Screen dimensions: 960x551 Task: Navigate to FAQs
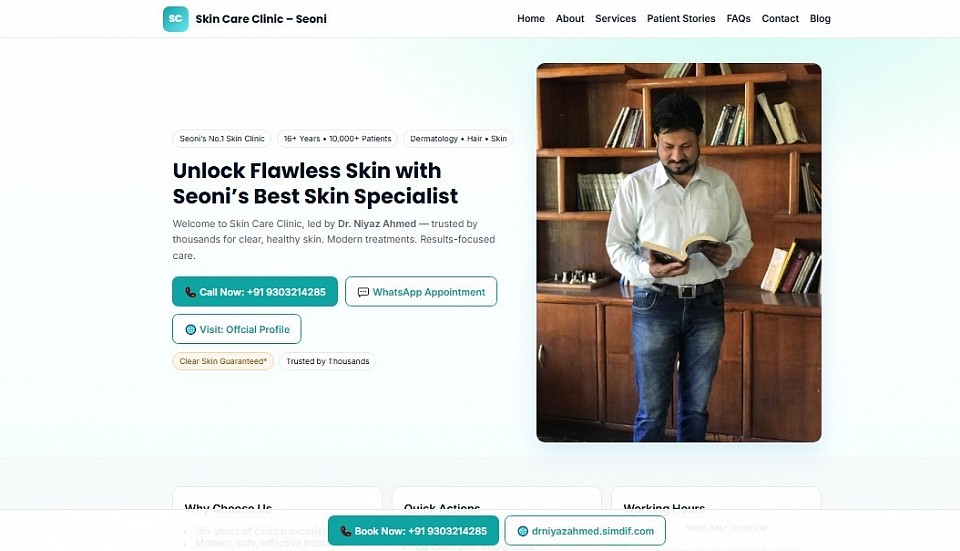click(x=738, y=19)
